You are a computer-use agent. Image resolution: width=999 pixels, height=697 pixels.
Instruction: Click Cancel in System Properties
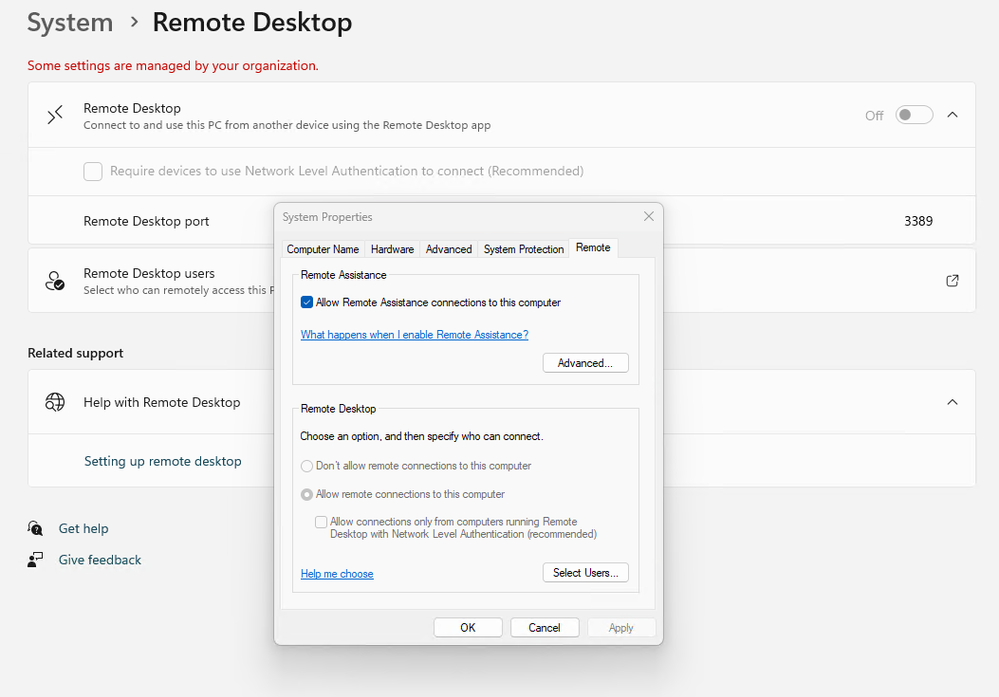(x=544, y=628)
